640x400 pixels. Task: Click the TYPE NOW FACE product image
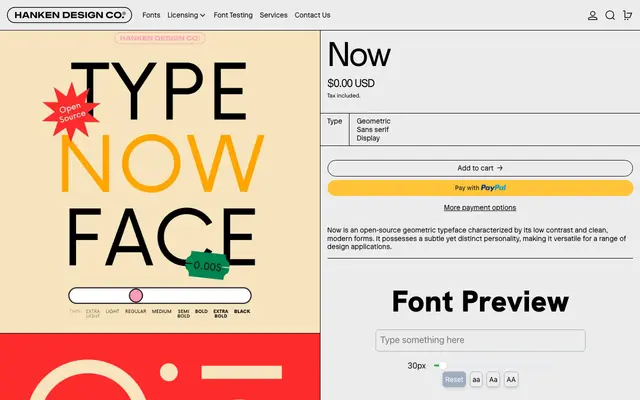[x=160, y=182]
